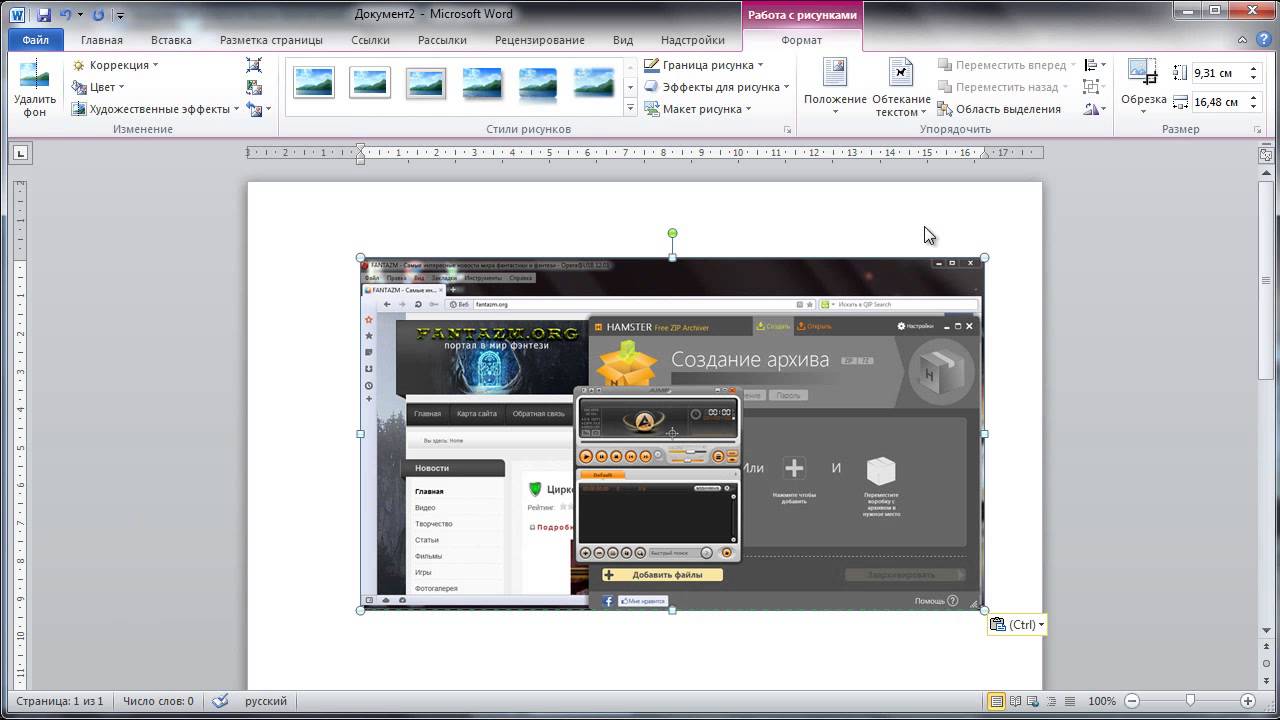Click the zoom slider handle
Screen dimensions: 1280x720
pos(1190,701)
